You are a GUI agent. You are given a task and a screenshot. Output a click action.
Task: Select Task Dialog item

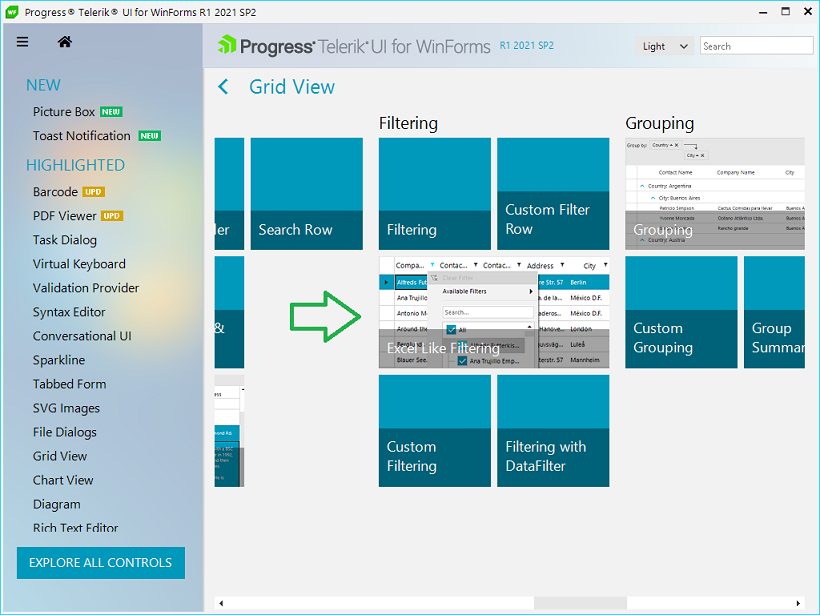65,240
